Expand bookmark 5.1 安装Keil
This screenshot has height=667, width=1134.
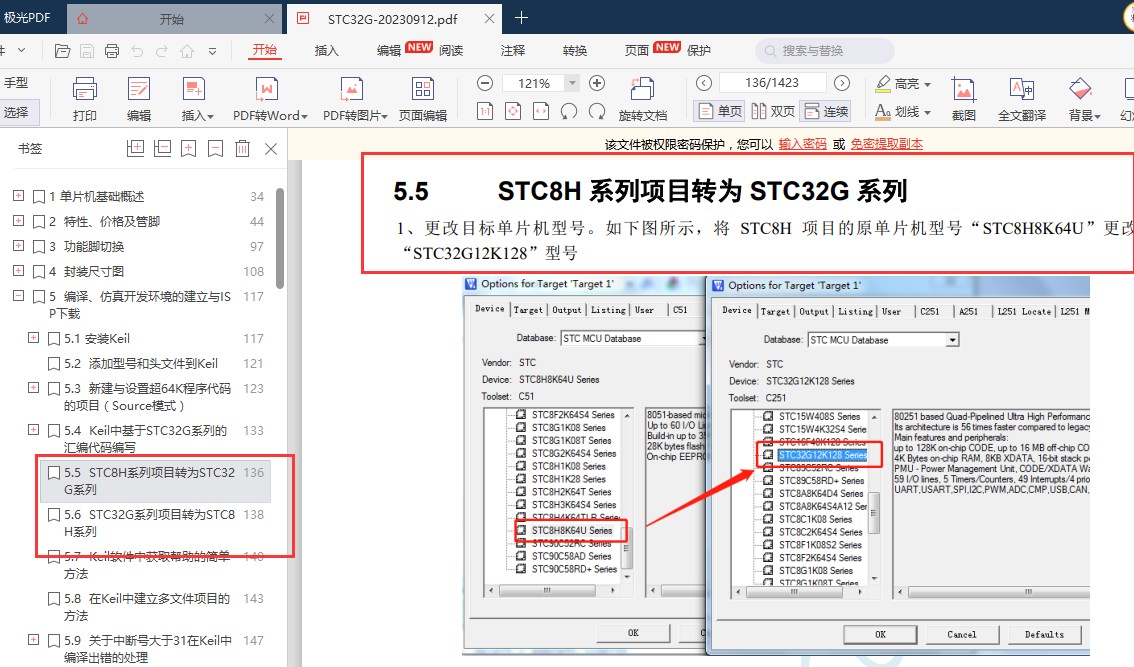pyautogui.click(x=33, y=338)
